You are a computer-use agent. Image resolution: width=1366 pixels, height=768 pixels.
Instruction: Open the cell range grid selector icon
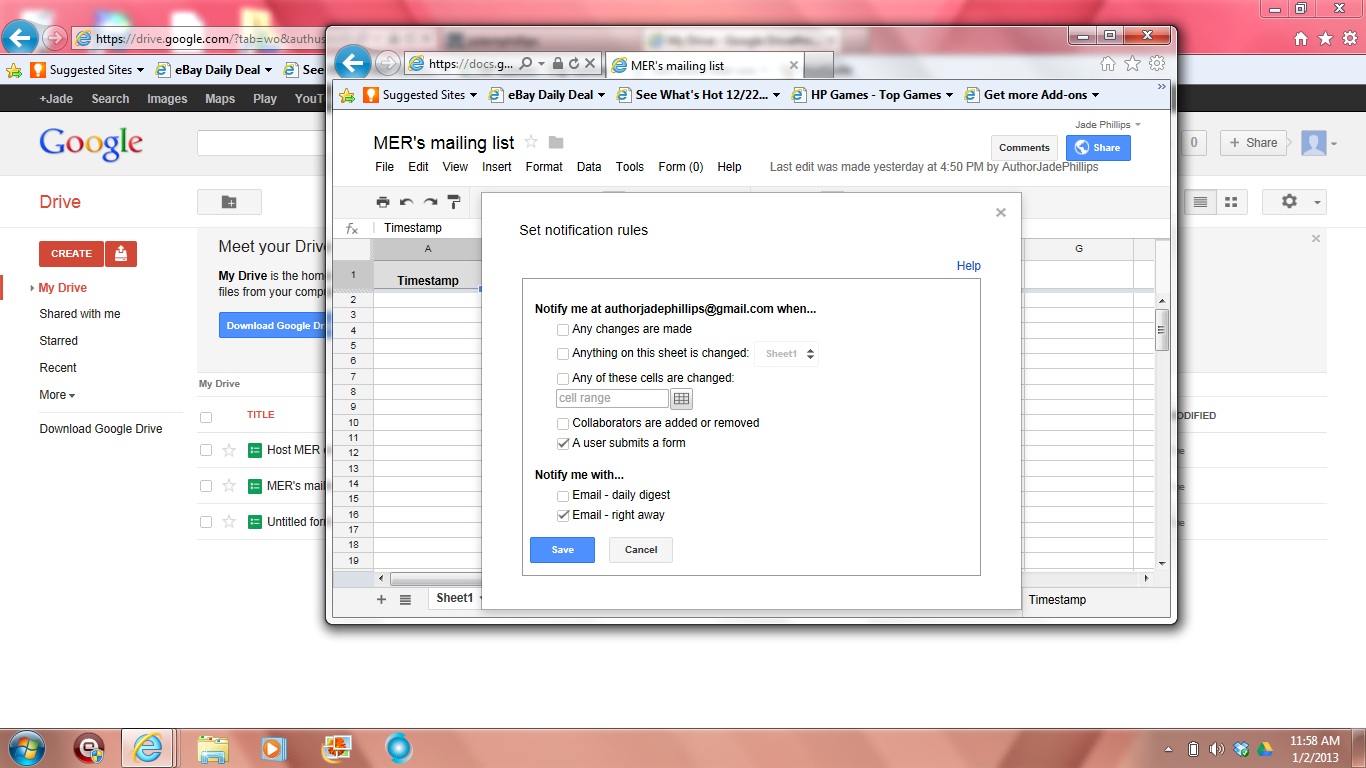[x=681, y=399]
